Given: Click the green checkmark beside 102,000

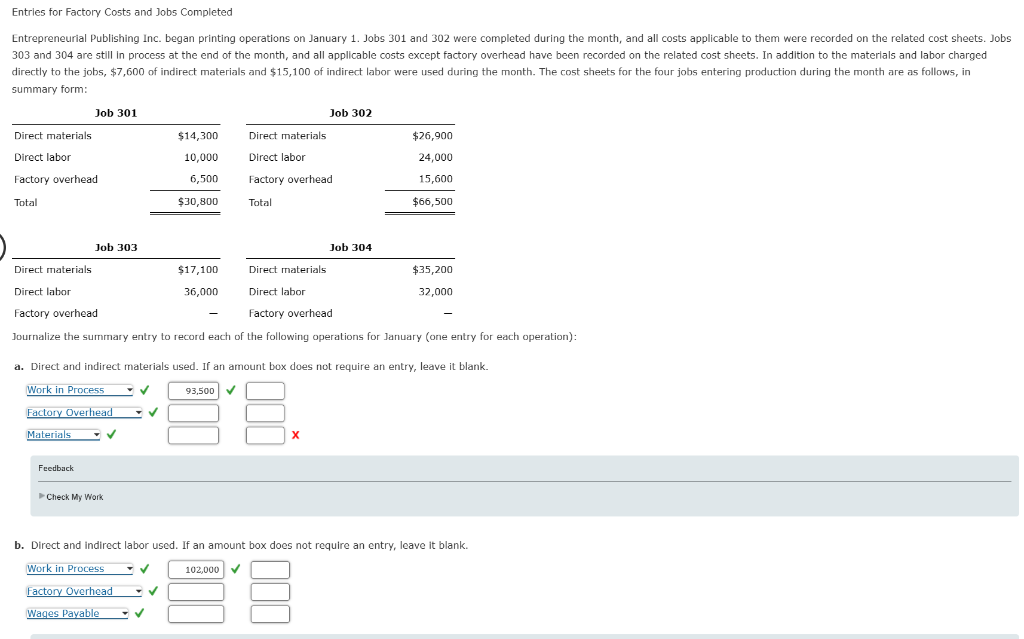Looking at the screenshot, I should point(235,568).
